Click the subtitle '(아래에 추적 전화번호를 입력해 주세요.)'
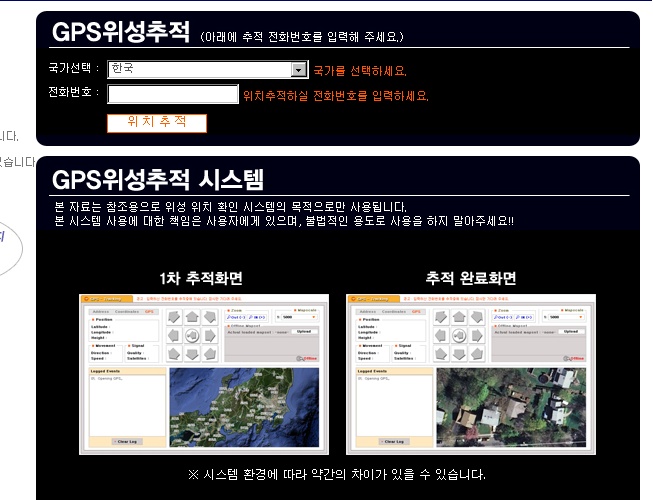The width and height of the screenshot is (653, 500). 302,37
